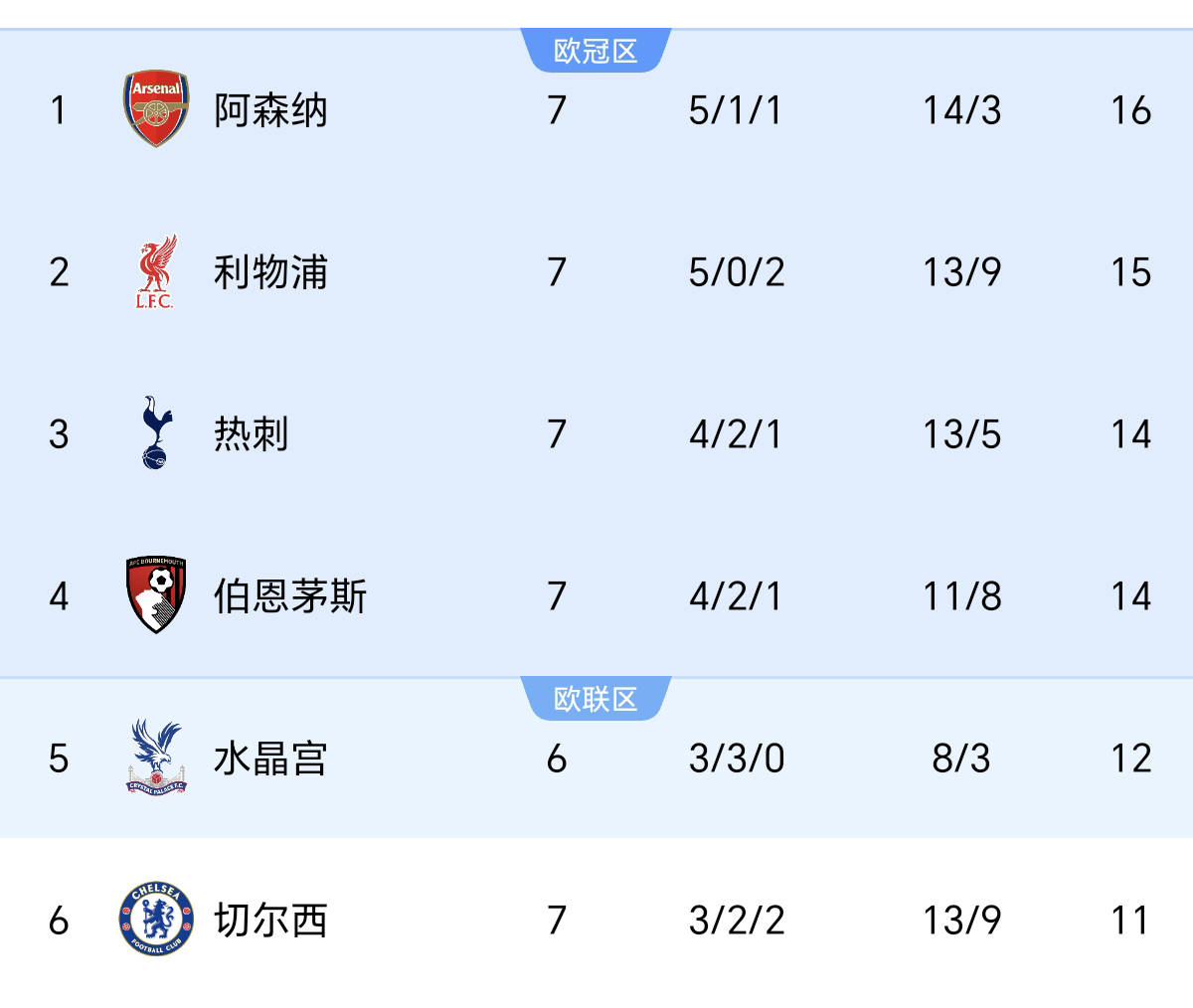Click the Liverpool L.F.C. crest
Screen dimensions: 1193x1008
[155, 271]
